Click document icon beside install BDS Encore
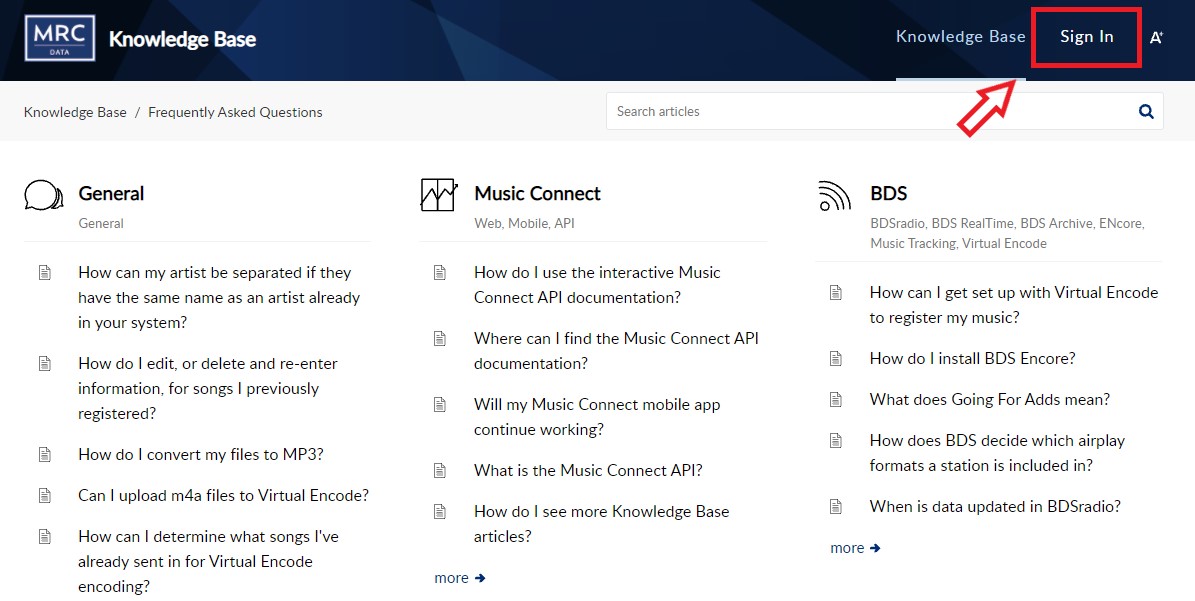1195x601 pixels. point(836,358)
